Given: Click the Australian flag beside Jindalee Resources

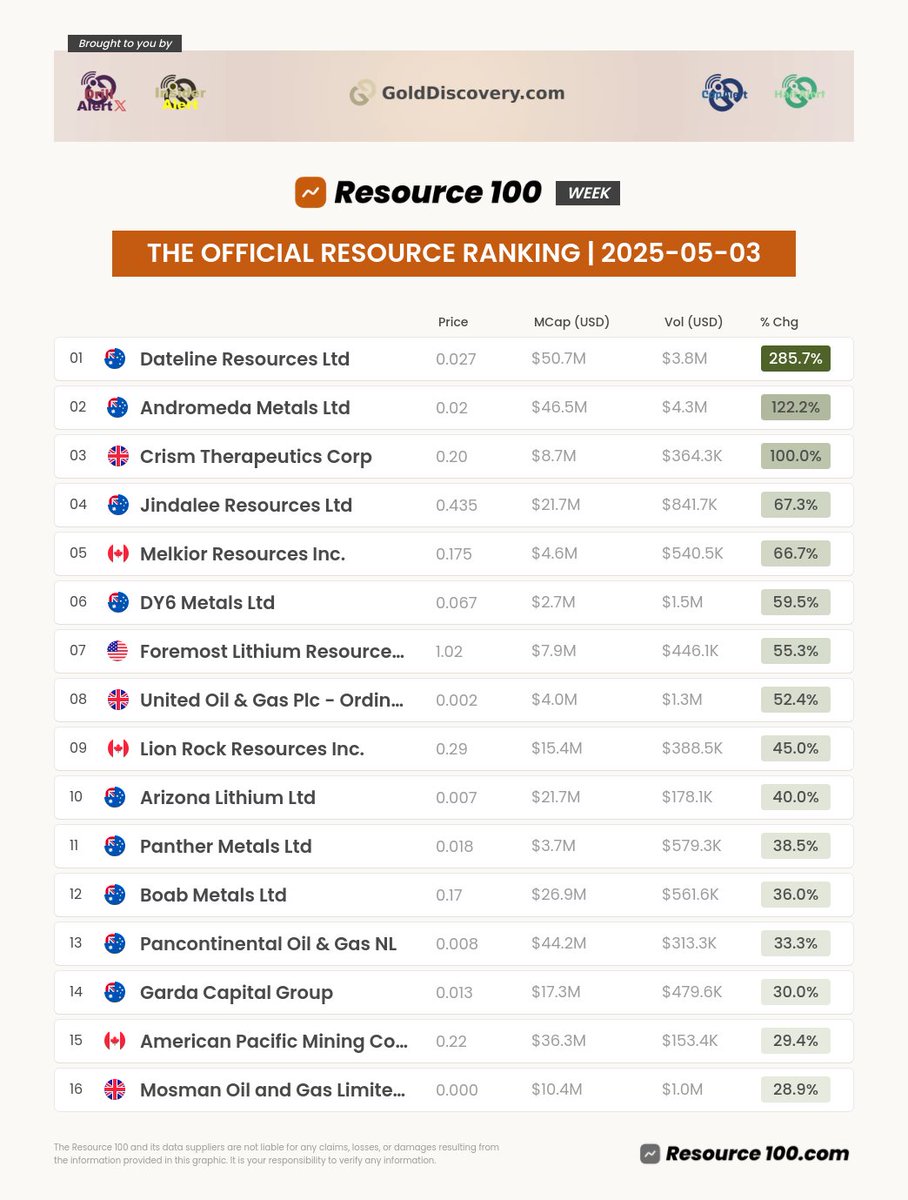Looking at the screenshot, I should pos(118,505).
